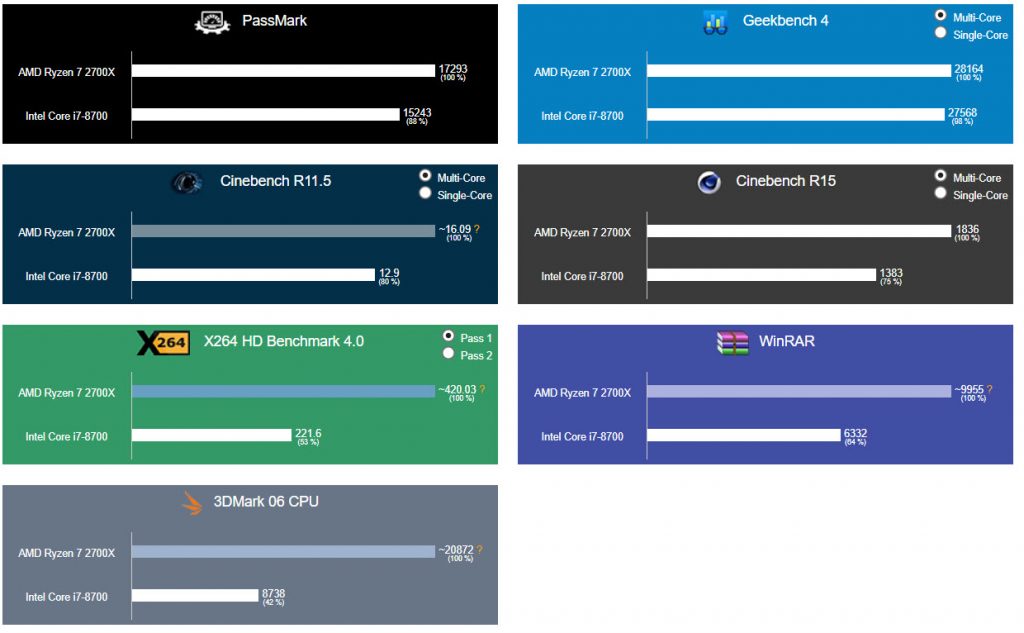The image size is (1024, 633).
Task: Click the i7-8700 bar in 3DMark 06
Action: pyautogui.click(x=194, y=596)
